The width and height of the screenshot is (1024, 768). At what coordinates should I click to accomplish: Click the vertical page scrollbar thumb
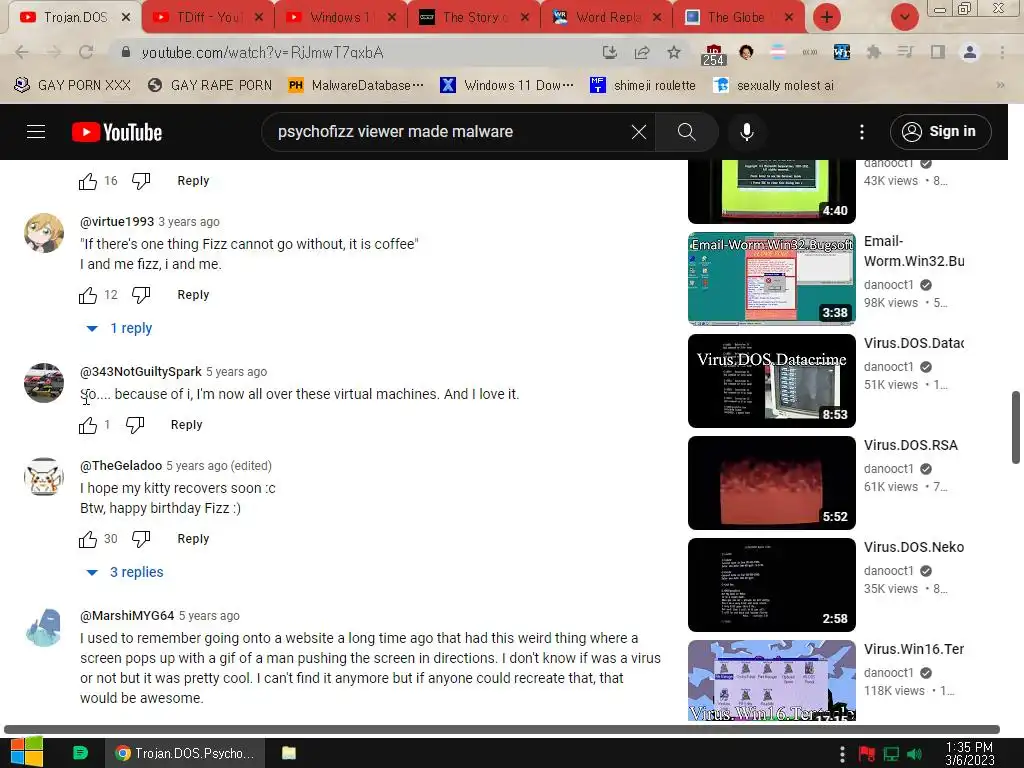(x=1016, y=428)
